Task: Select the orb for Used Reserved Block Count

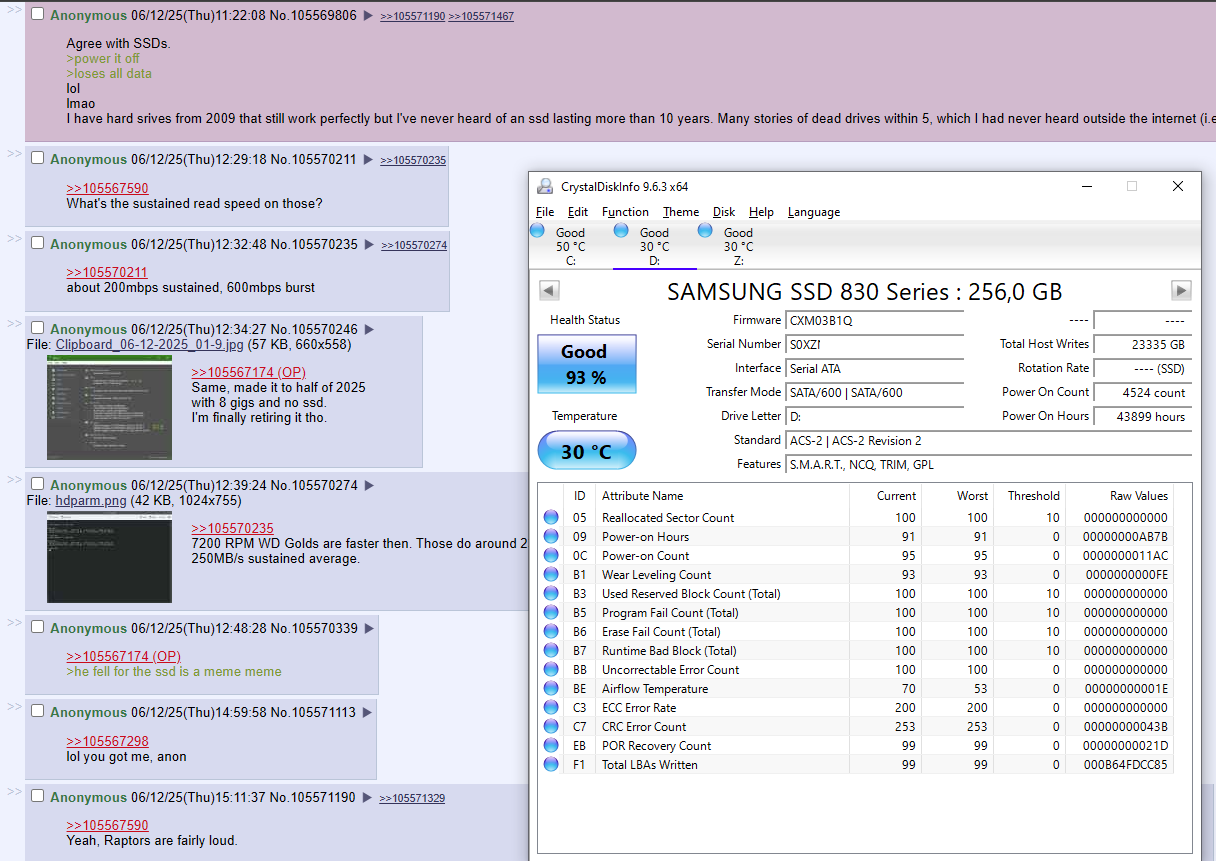Action: click(551, 594)
